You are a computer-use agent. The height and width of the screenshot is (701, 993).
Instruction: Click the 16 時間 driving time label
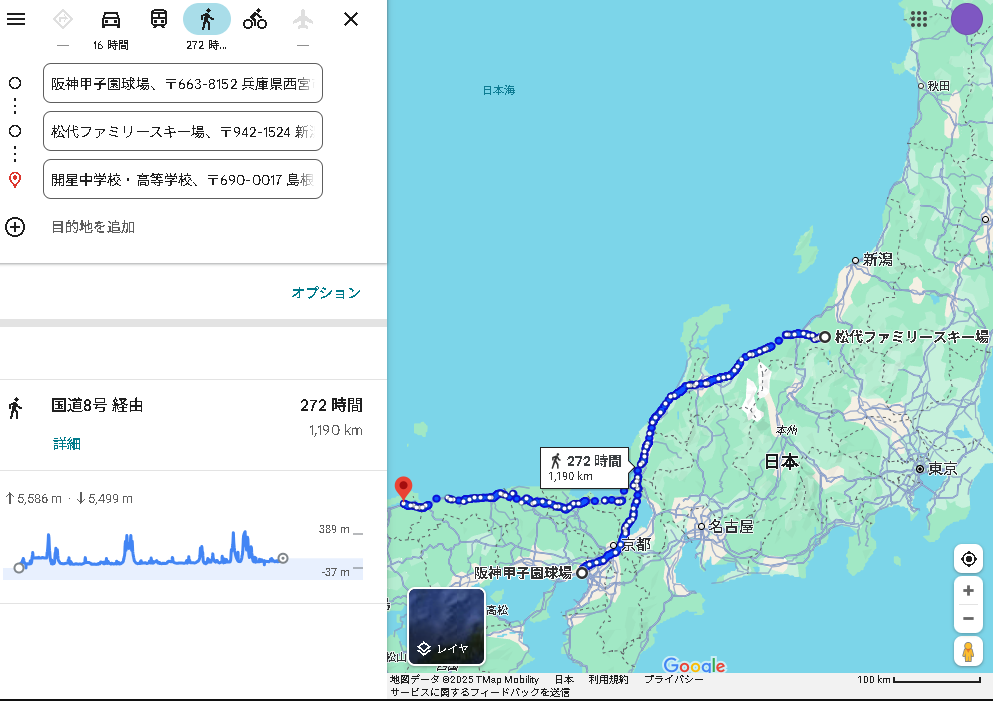point(111,45)
